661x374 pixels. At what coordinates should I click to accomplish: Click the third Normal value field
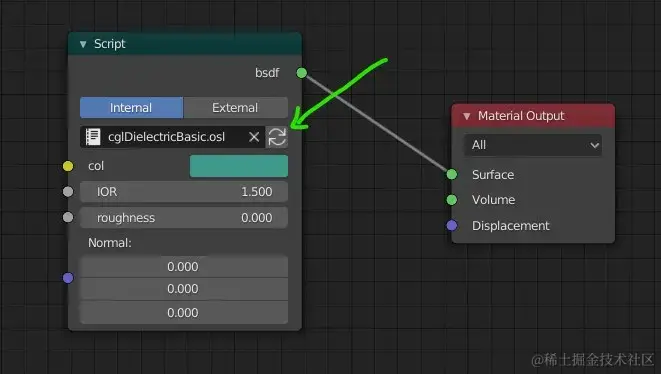(x=184, y=312)
